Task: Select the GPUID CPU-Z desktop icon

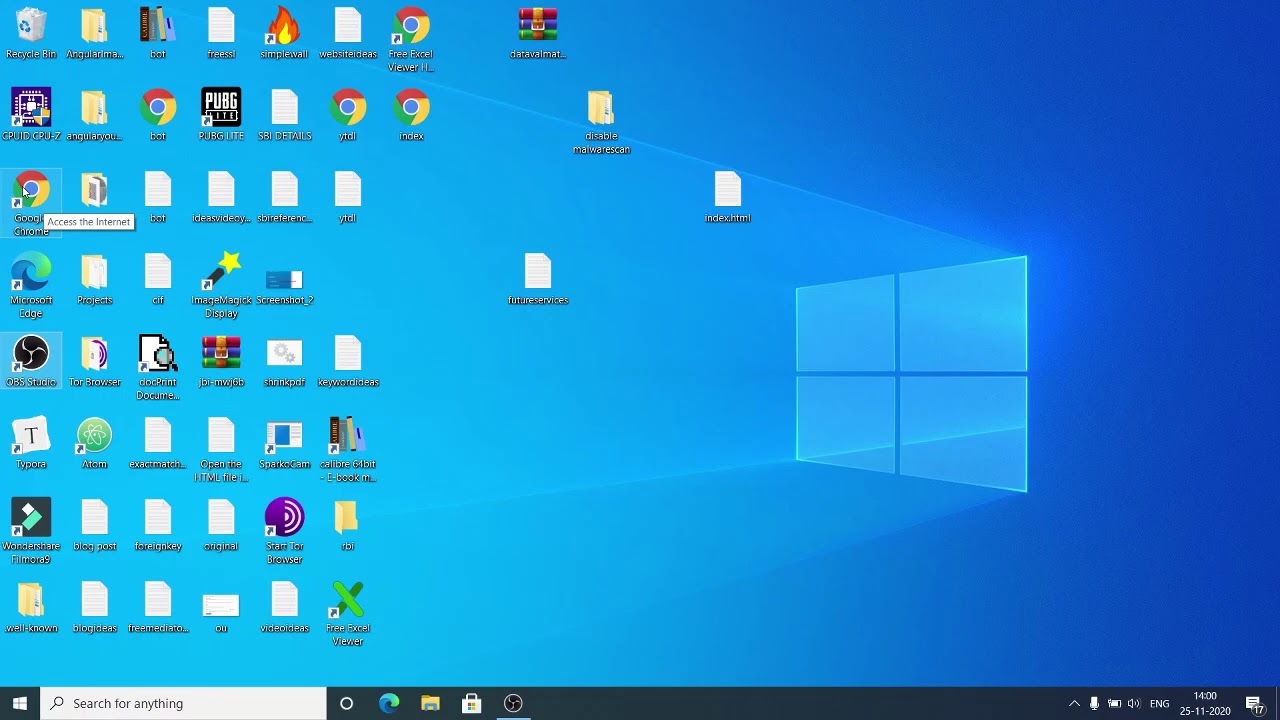Action: pos(31,108)
